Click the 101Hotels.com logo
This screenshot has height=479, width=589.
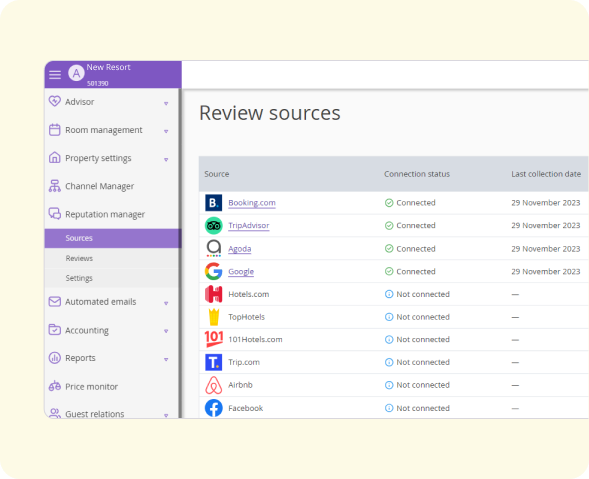coord(214,339)
